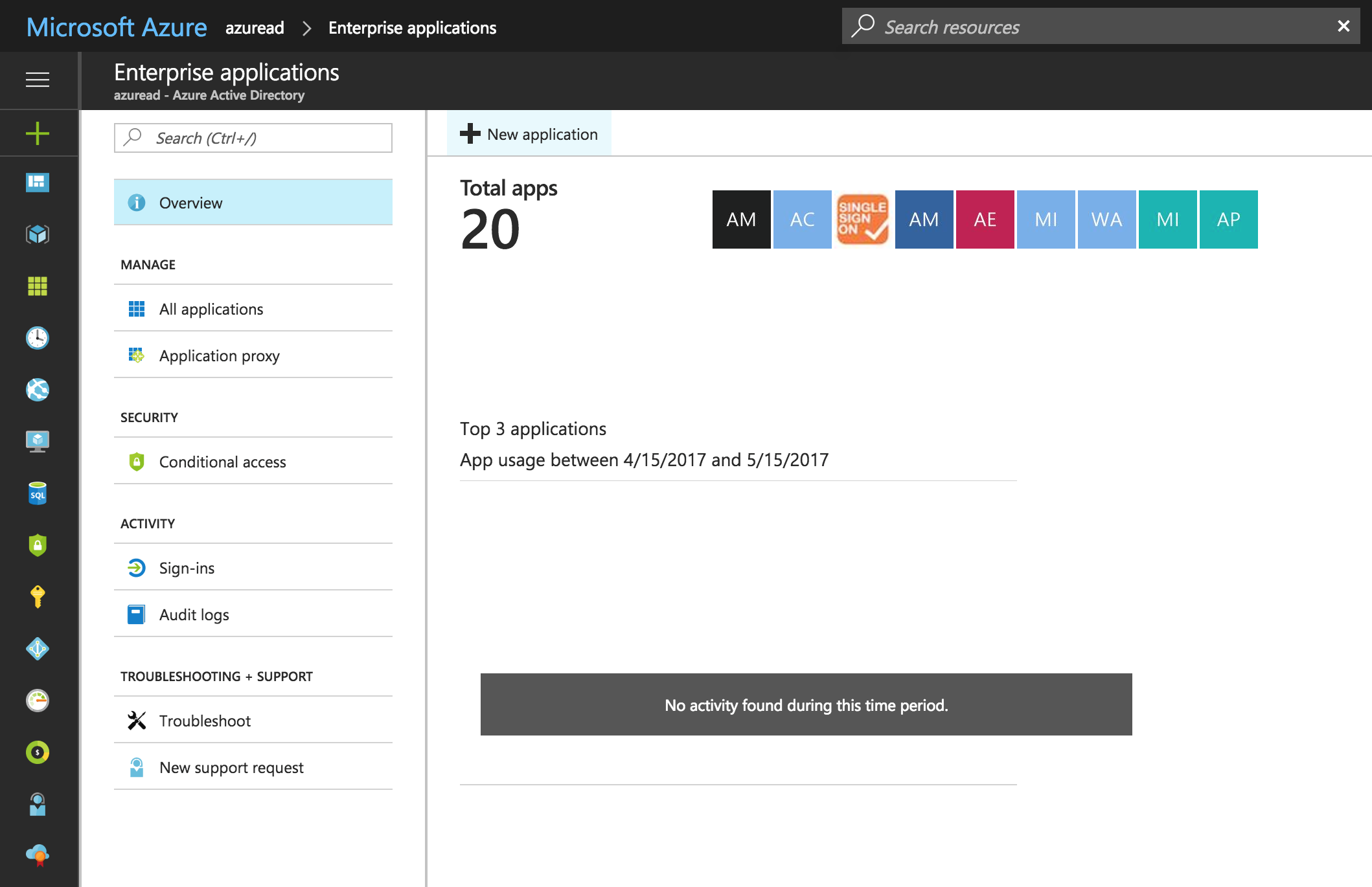Click the clock Recent icon in the sidebar

click(x=38, y=338)
